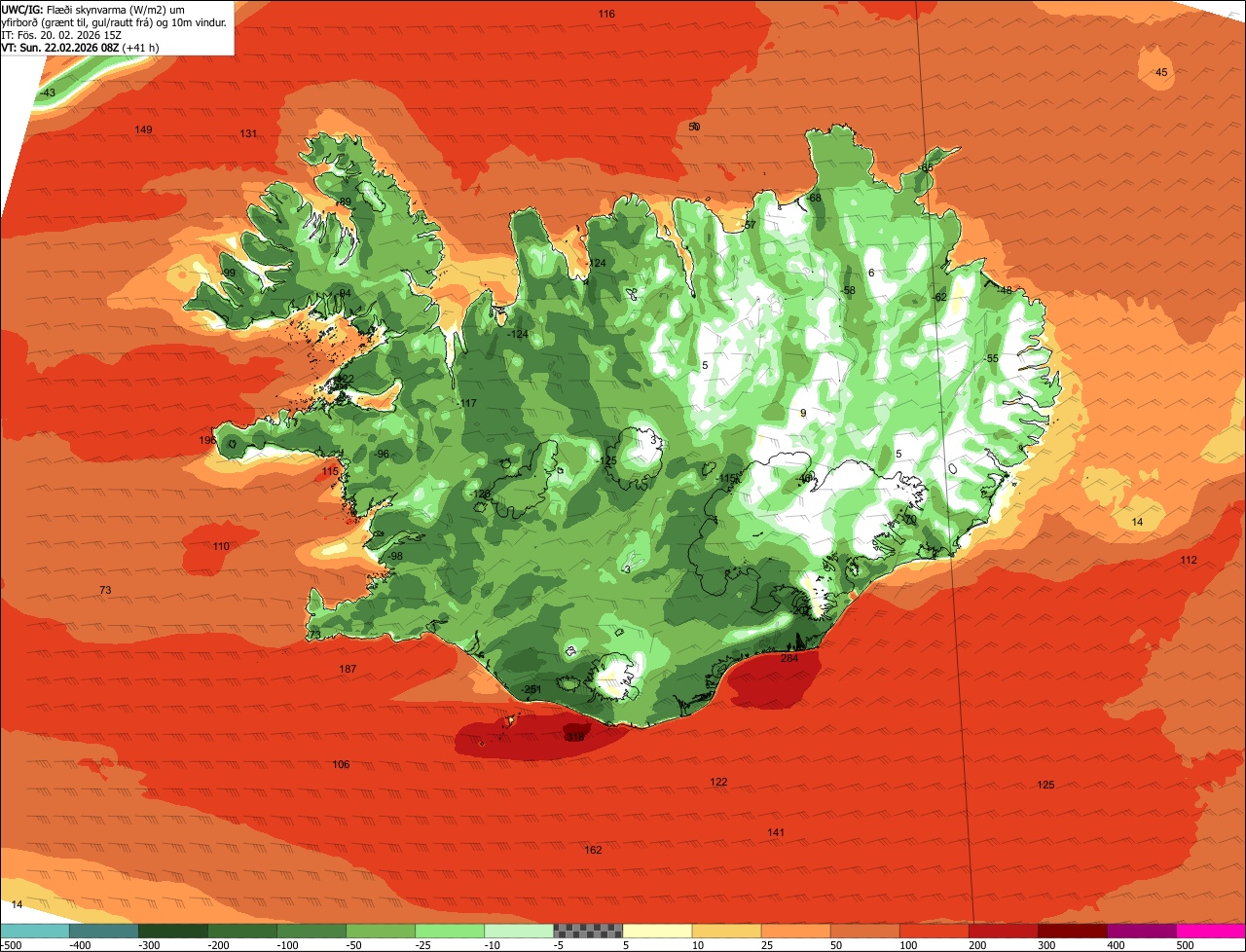This screenshot has height=952, width=1246.
Task: Click the legend label 400
Action: [x=1116, y=945]
